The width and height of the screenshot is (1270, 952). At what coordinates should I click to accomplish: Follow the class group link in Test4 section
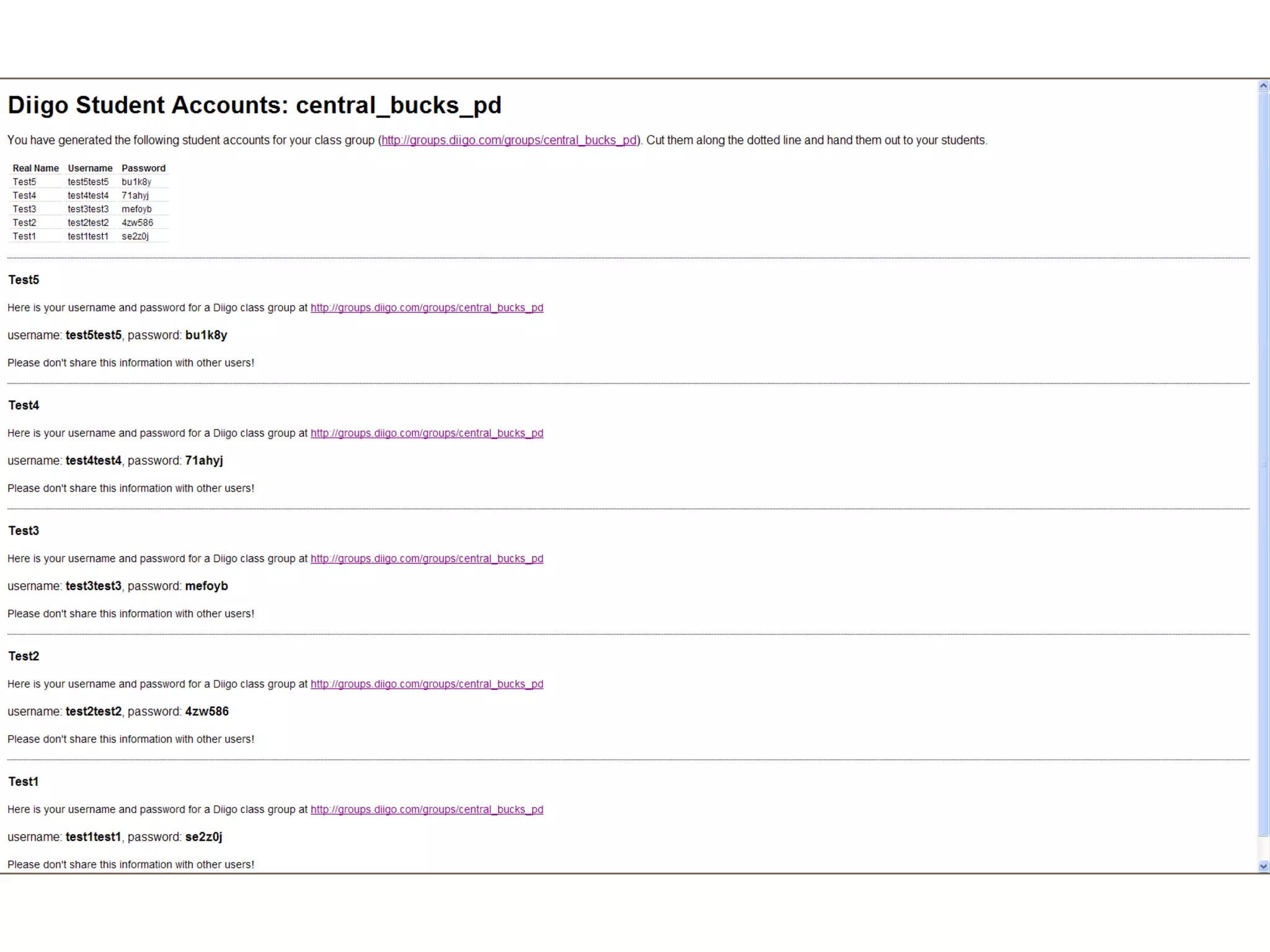click(427, 433)
